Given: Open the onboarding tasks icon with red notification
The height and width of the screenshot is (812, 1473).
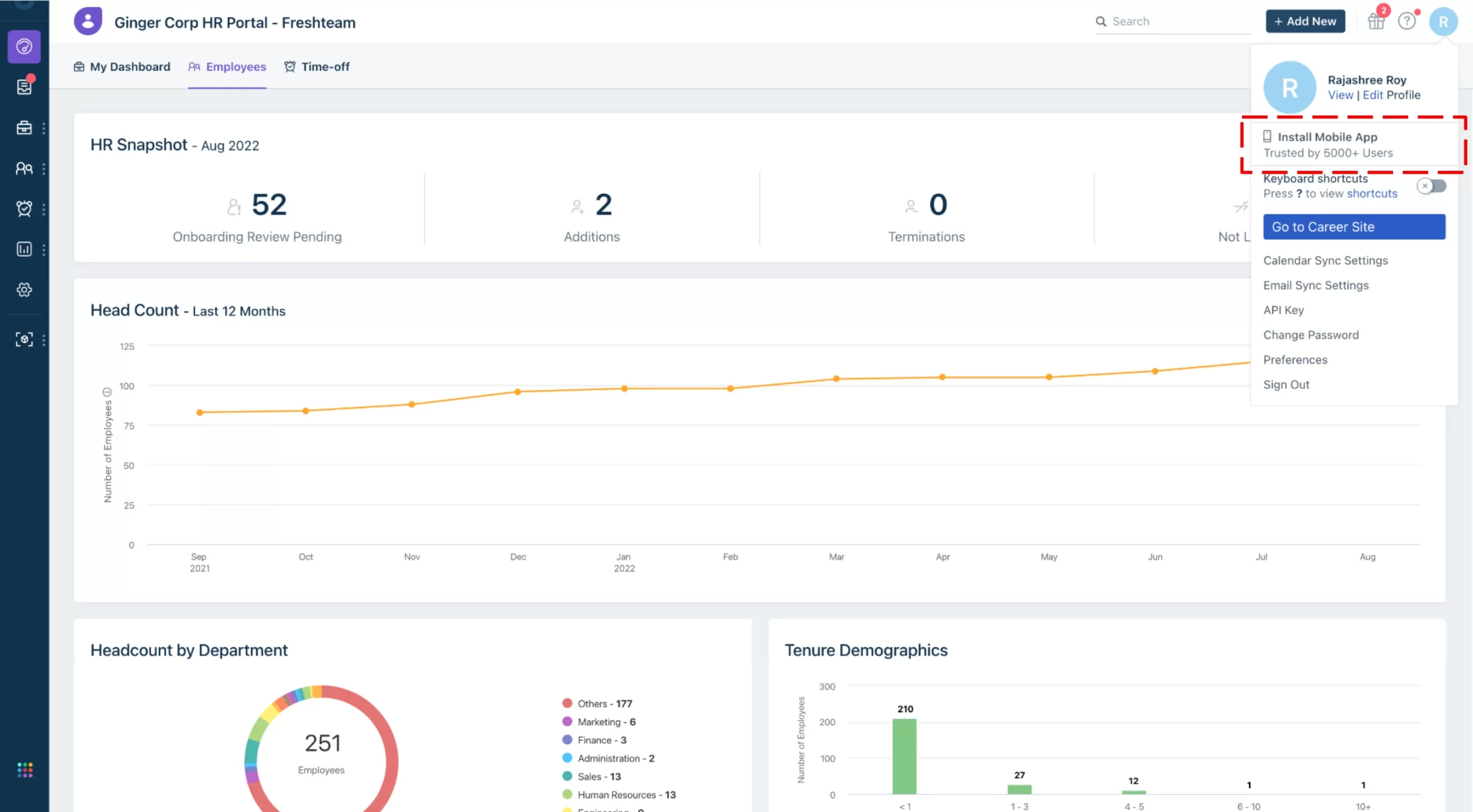Looking at the screenshot, I should pos(24,87).
